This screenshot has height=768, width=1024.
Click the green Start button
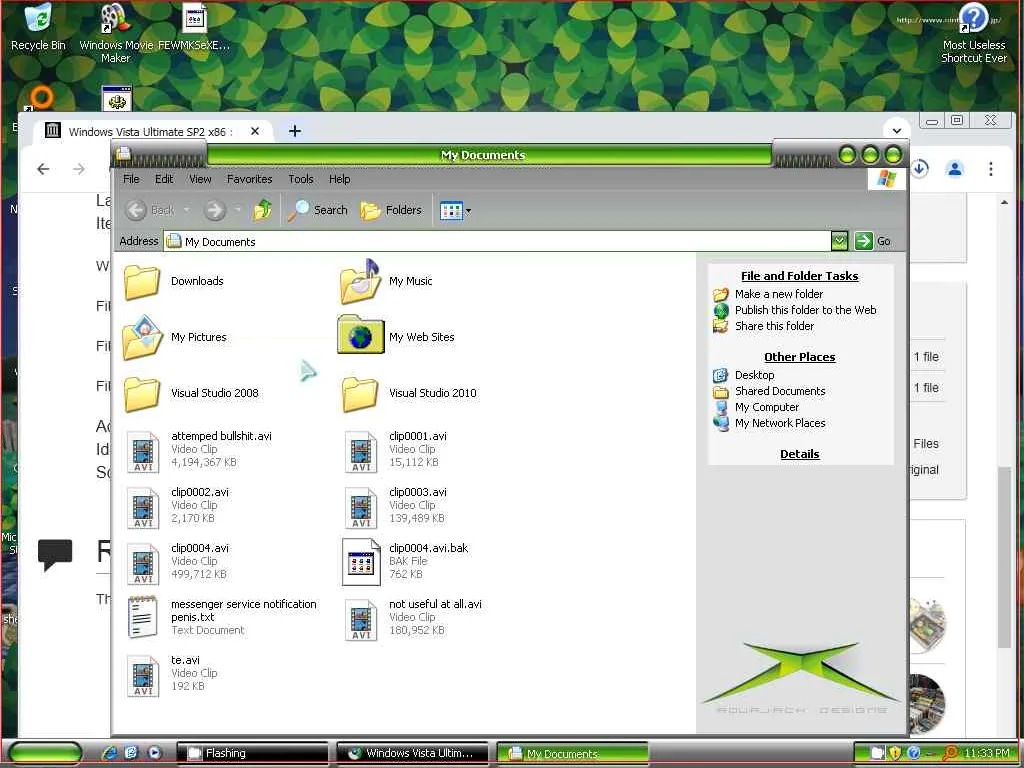pyautogui.click(x=46, y=753)
